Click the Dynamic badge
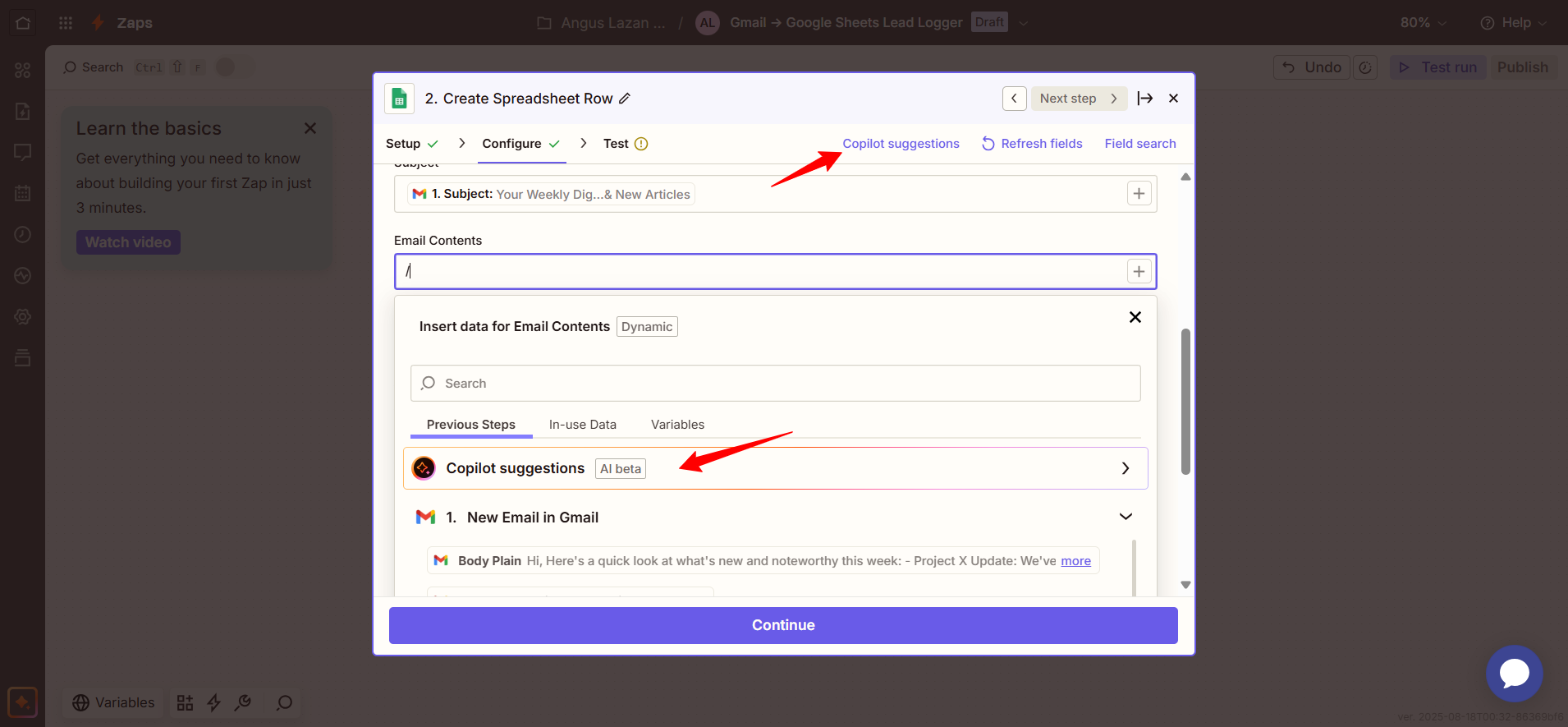Screen dimensions: 1568x727 (647, 327)
